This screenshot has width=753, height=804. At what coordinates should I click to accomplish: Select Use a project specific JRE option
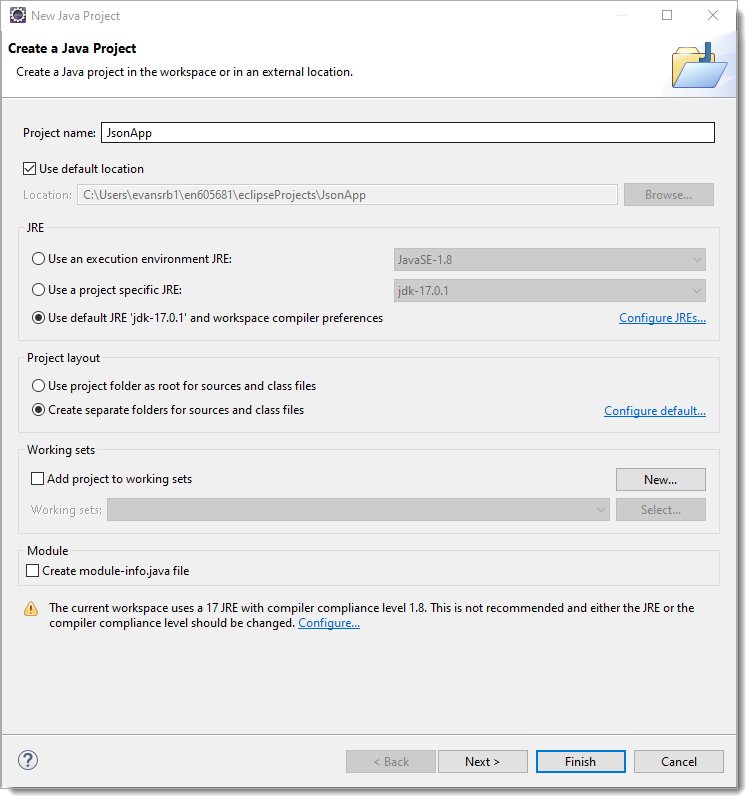(38, 290)
